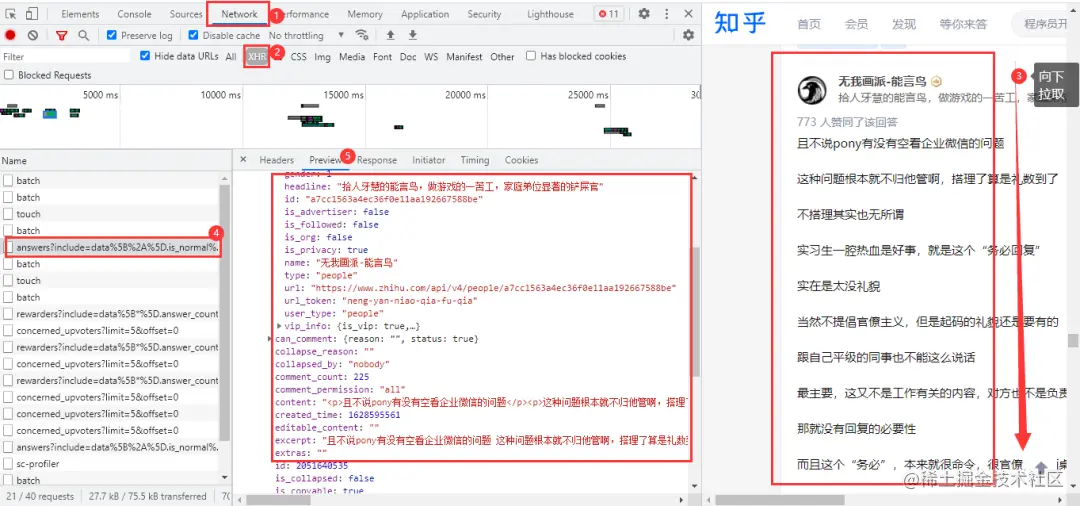
Task: Filter requests by XHR
Action: 257,56
